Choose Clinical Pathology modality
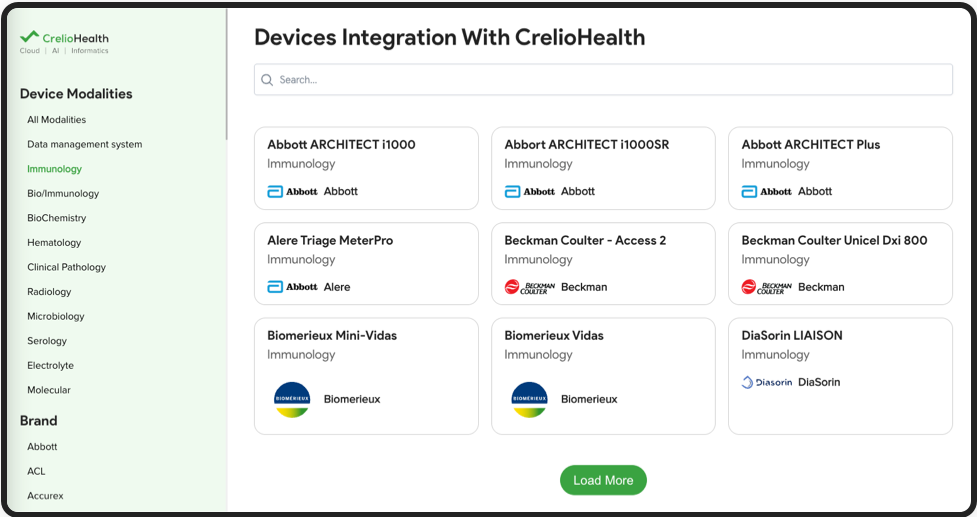Image resolution: width=977 pixels, height=517 pixels. (x=67, y=267)
